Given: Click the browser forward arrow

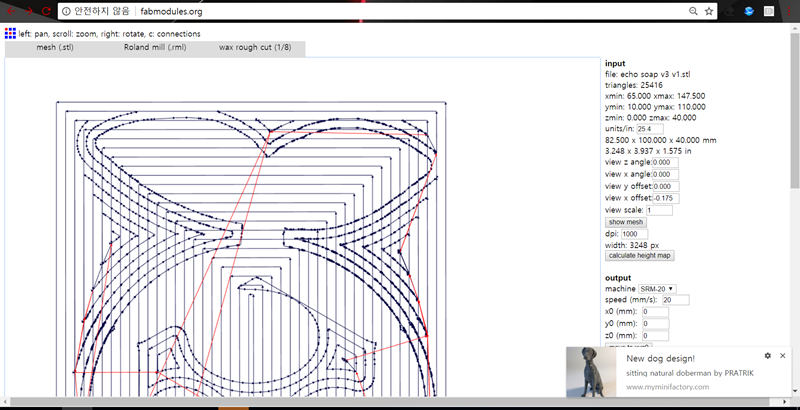Looking at the screenshot, I should coord(29,11).
